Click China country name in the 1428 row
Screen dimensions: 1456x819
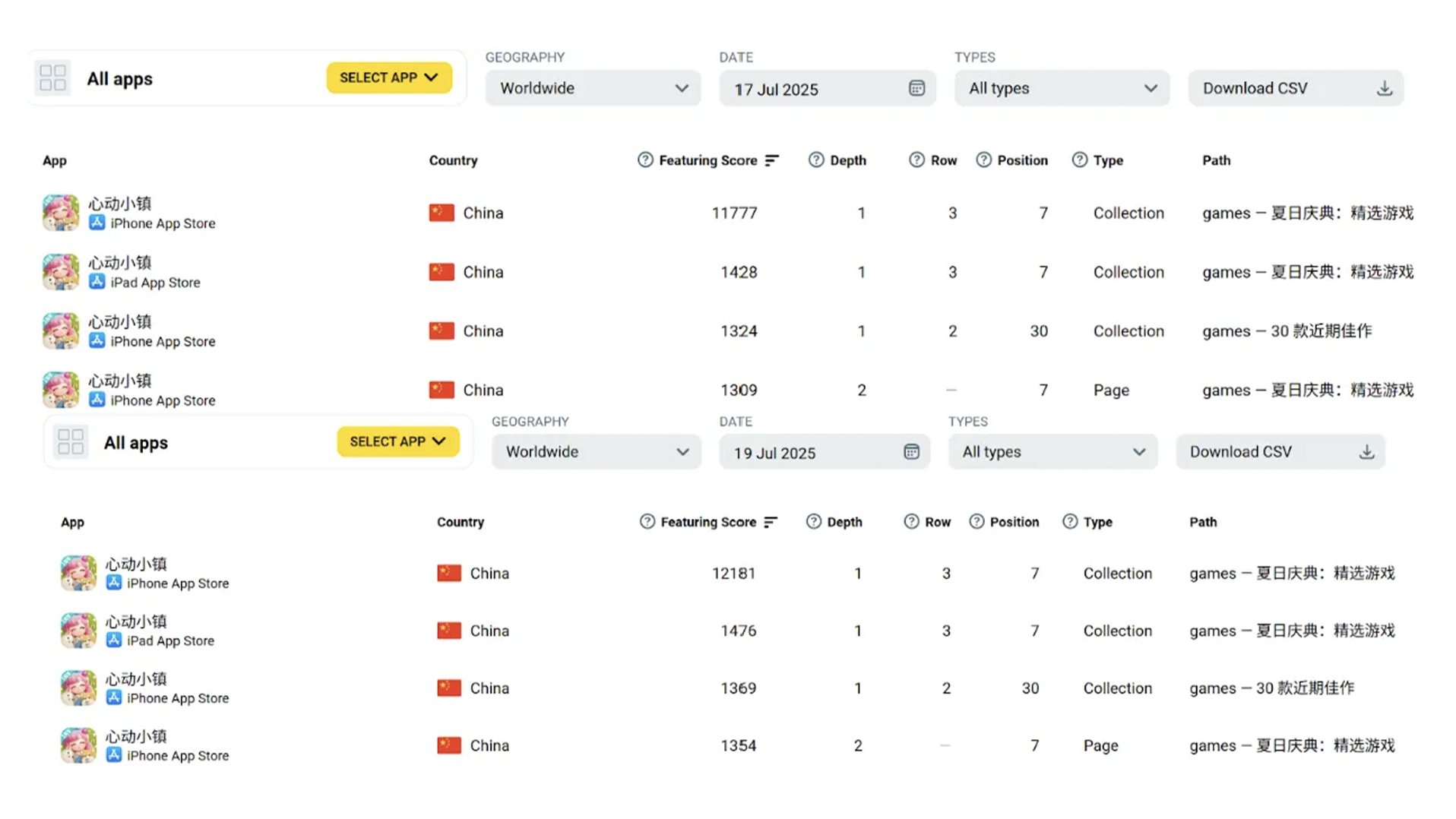(483, 272)
